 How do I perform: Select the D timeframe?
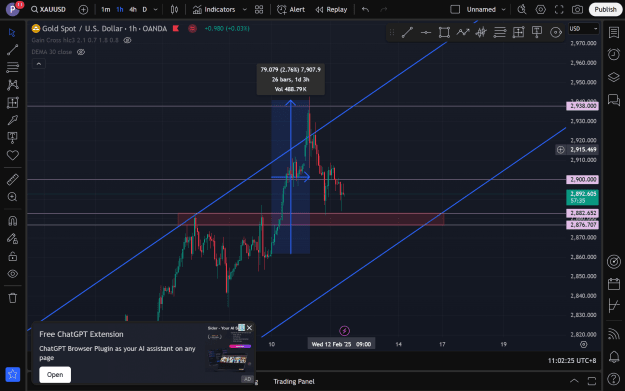coord(145,10)
